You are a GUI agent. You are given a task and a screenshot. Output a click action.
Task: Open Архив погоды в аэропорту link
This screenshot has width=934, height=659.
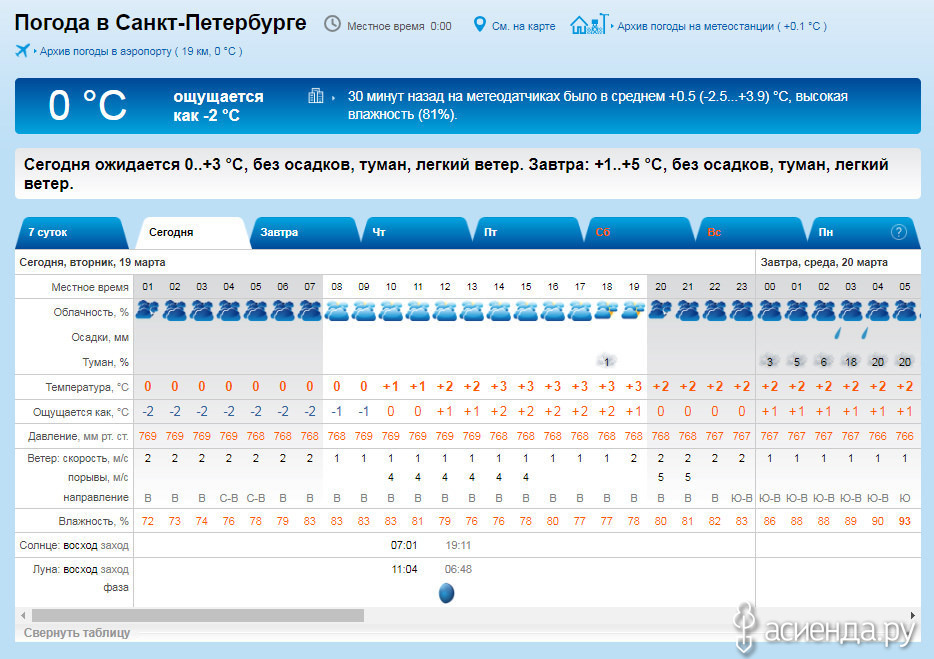point(140,51)
